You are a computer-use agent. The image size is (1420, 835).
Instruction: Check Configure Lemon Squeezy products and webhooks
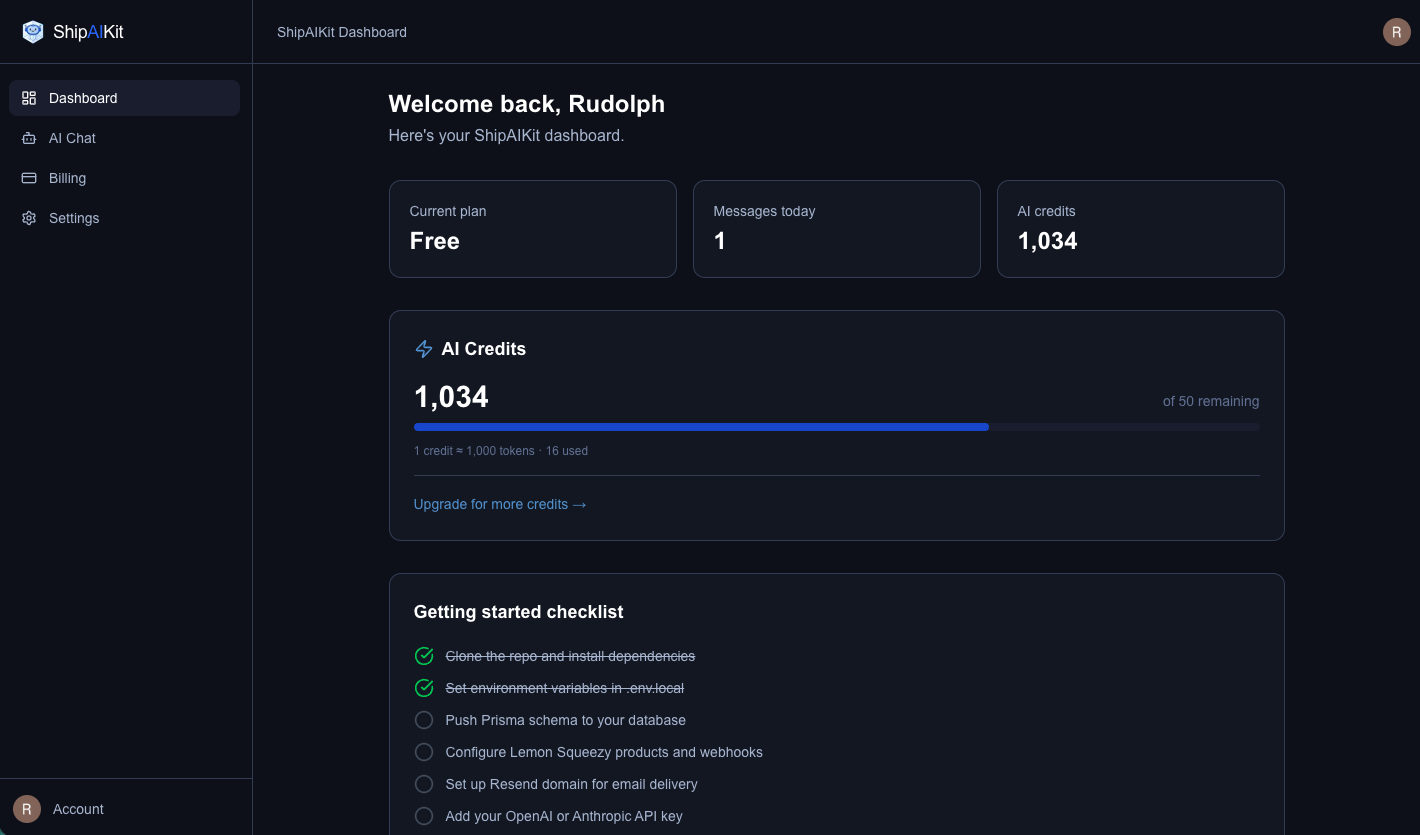[424, 752]
